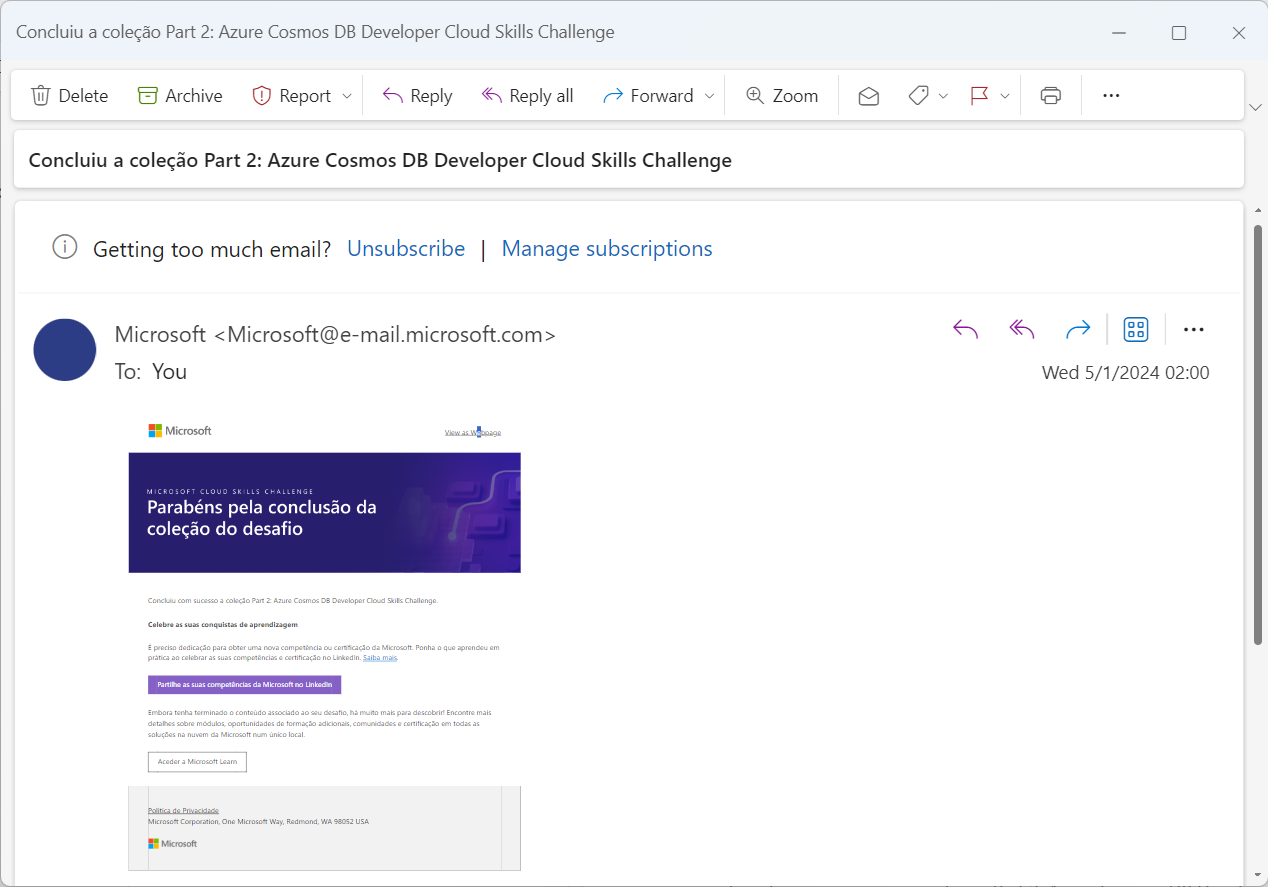Expand the tag categories dropdown
Viewport: 1268px width, 887px height.
(x=943, y=96)
